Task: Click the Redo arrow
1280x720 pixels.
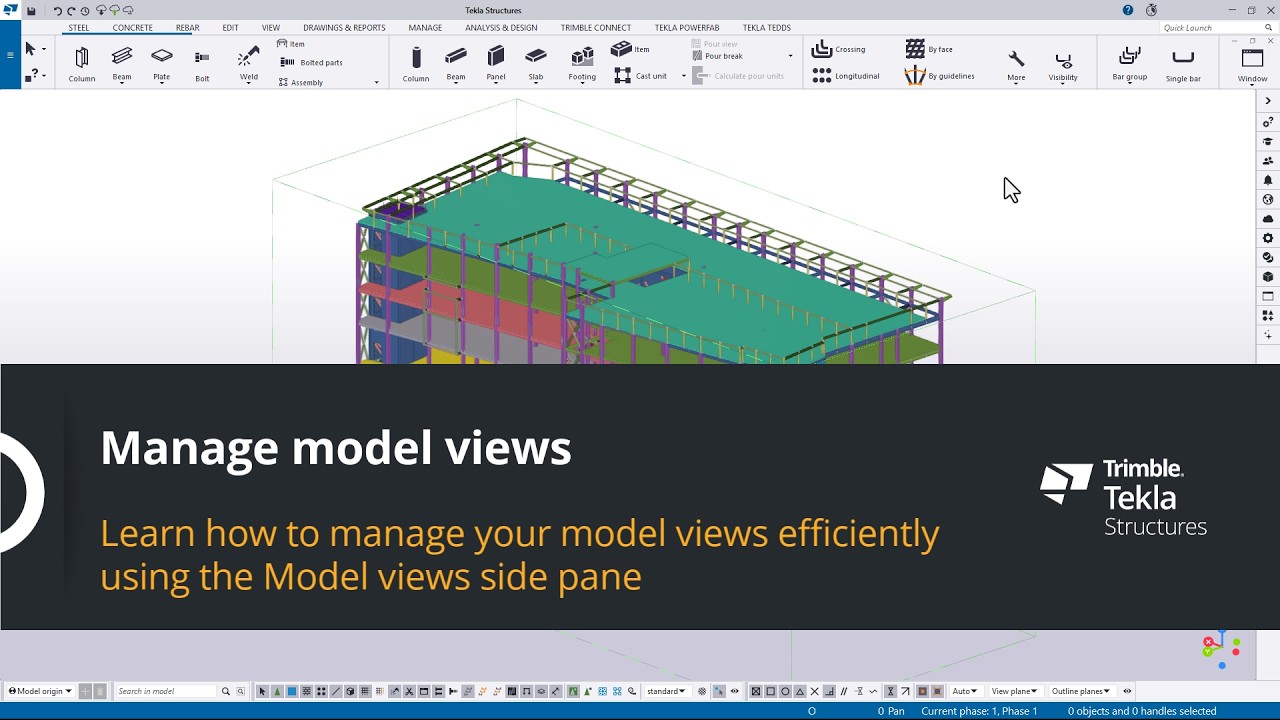Action: click(71, 10)
